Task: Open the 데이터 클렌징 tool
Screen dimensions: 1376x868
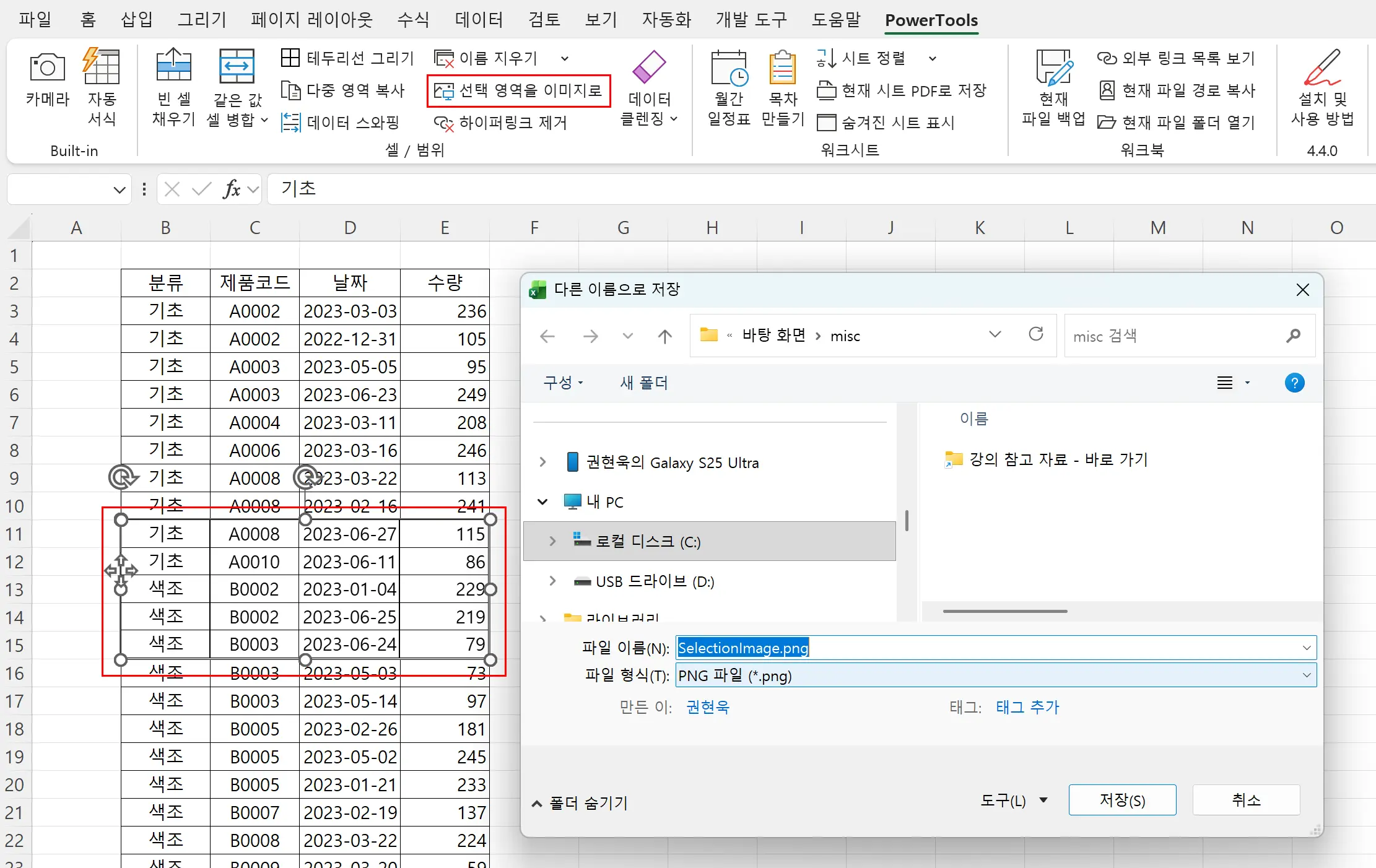Action: [x=648, y=87]
